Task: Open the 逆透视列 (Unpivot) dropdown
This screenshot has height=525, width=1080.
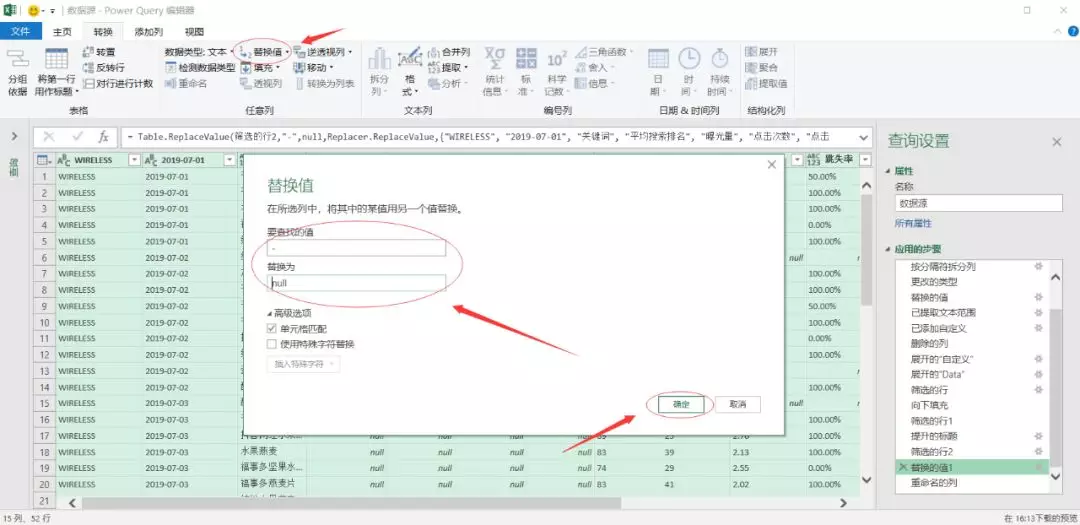Action: tap(323, 52)
